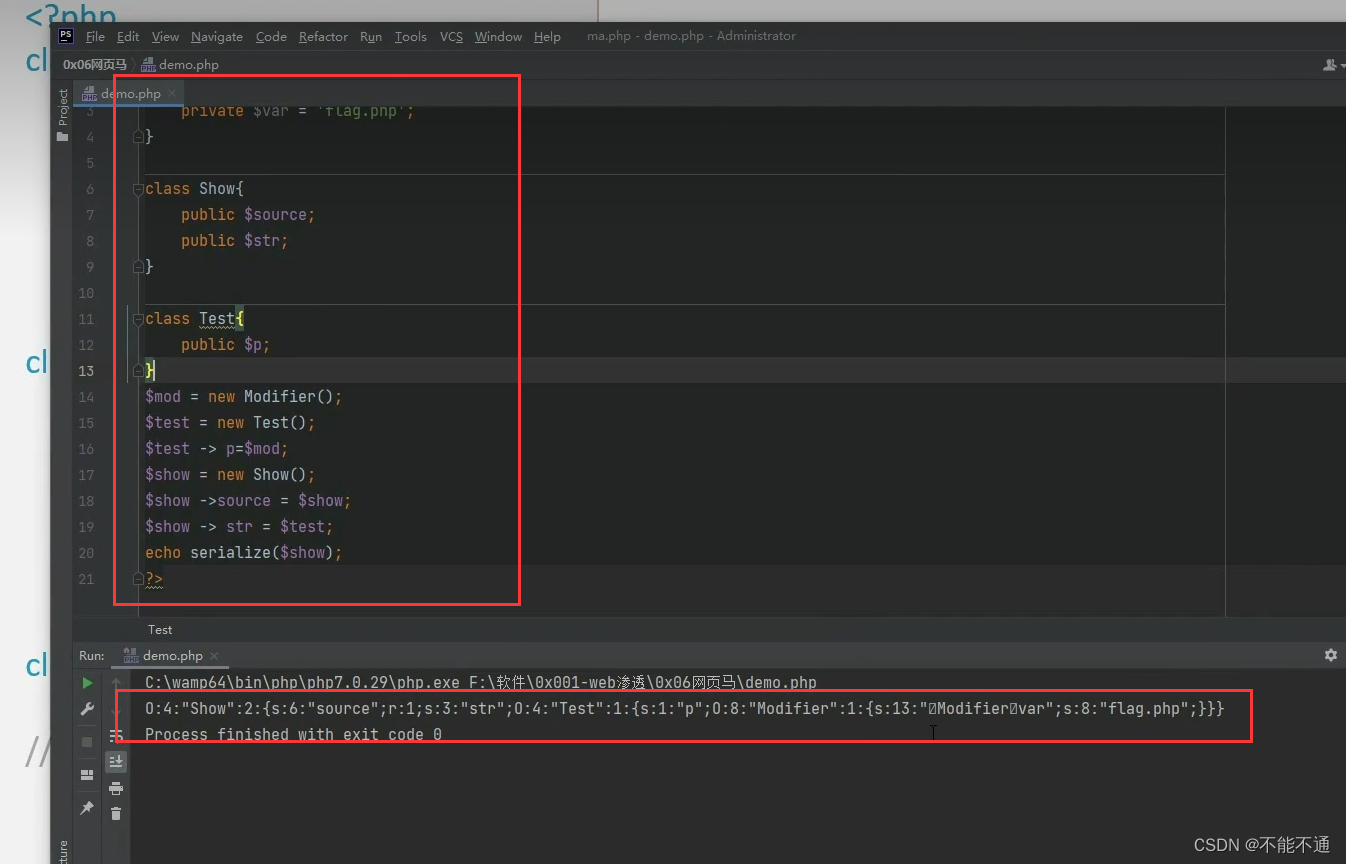Open the Navigate menu
Screen dimensions: 1346x864
click(217, 36)
